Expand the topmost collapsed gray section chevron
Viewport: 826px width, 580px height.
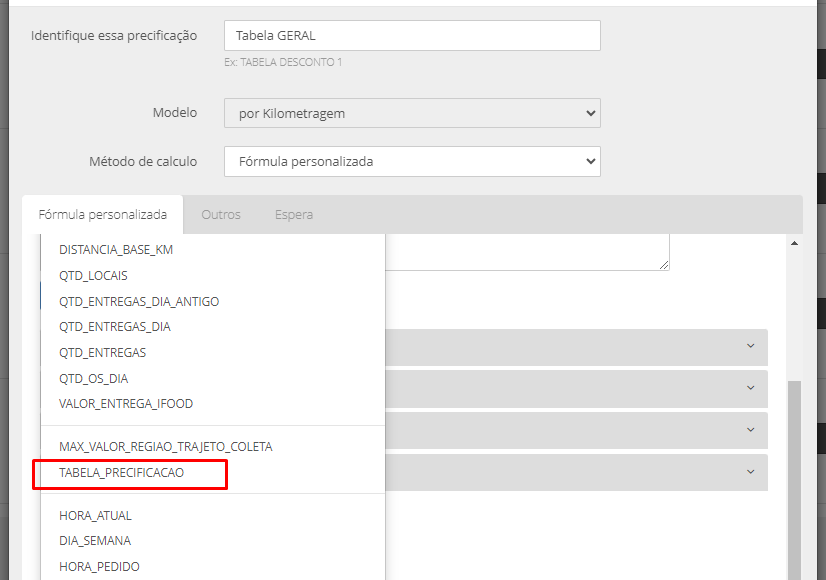[x=751, y=346]
